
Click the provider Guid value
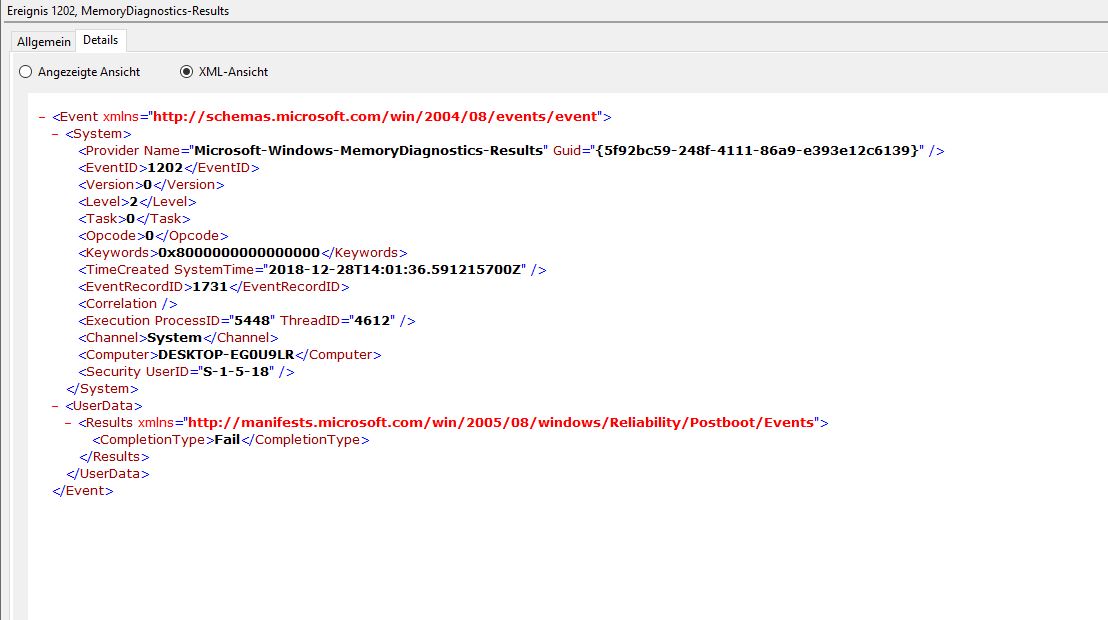pos(757,151)
